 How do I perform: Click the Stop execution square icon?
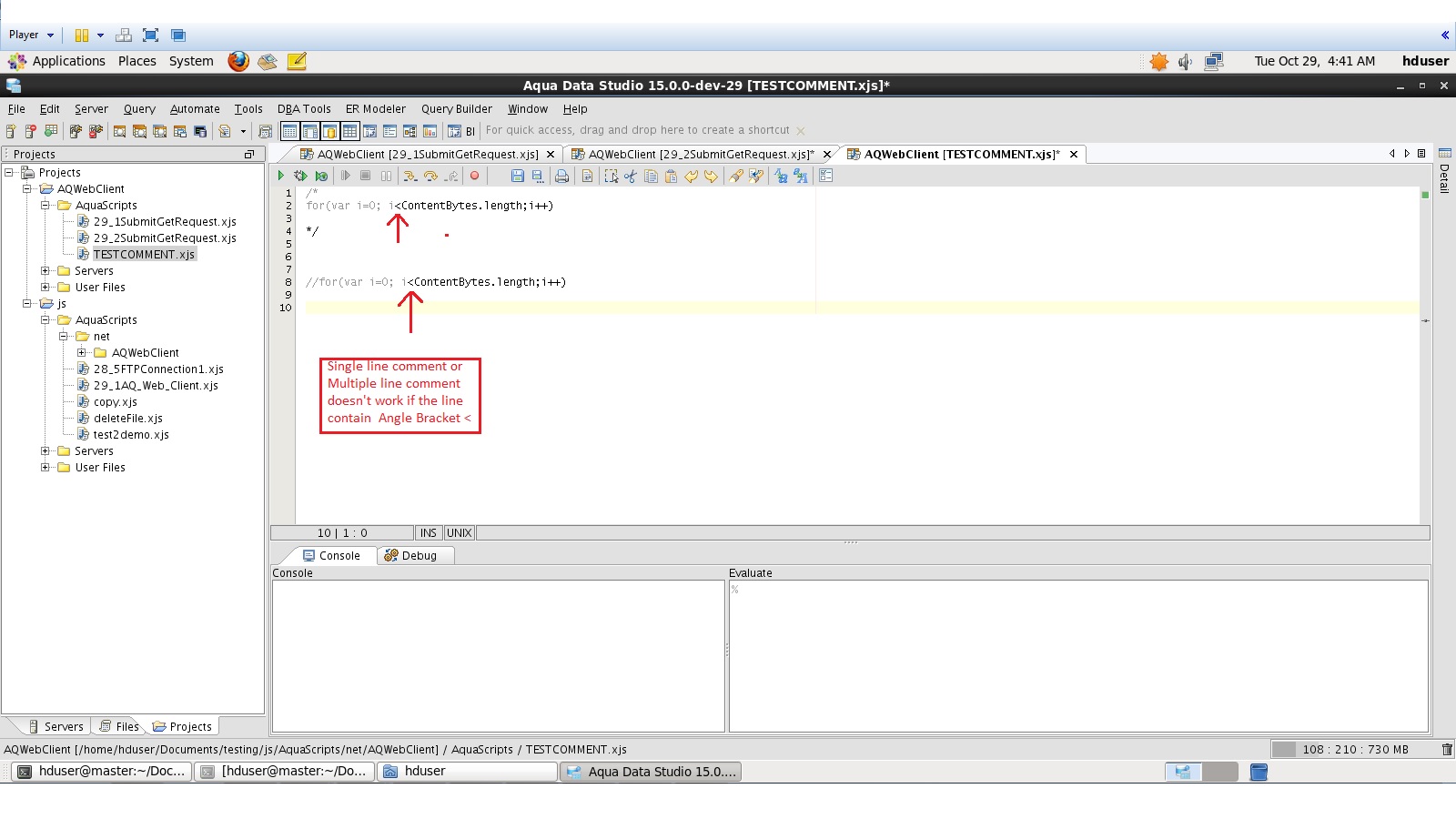click(365, 176)
